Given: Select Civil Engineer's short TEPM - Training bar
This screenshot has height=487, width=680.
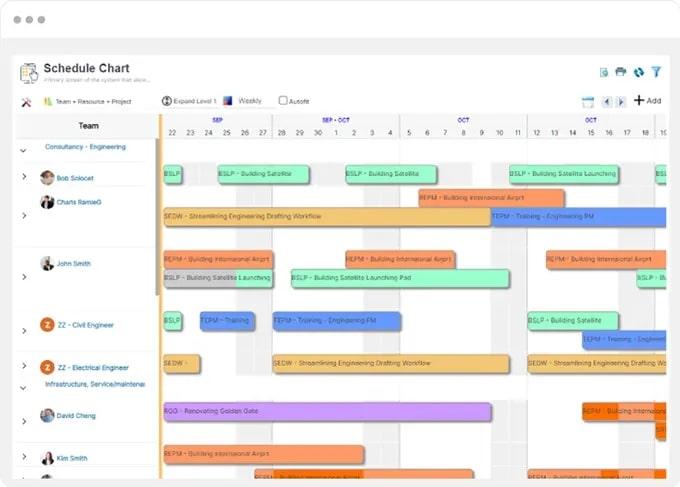Looking at the screenshot, I should (228, 321).
